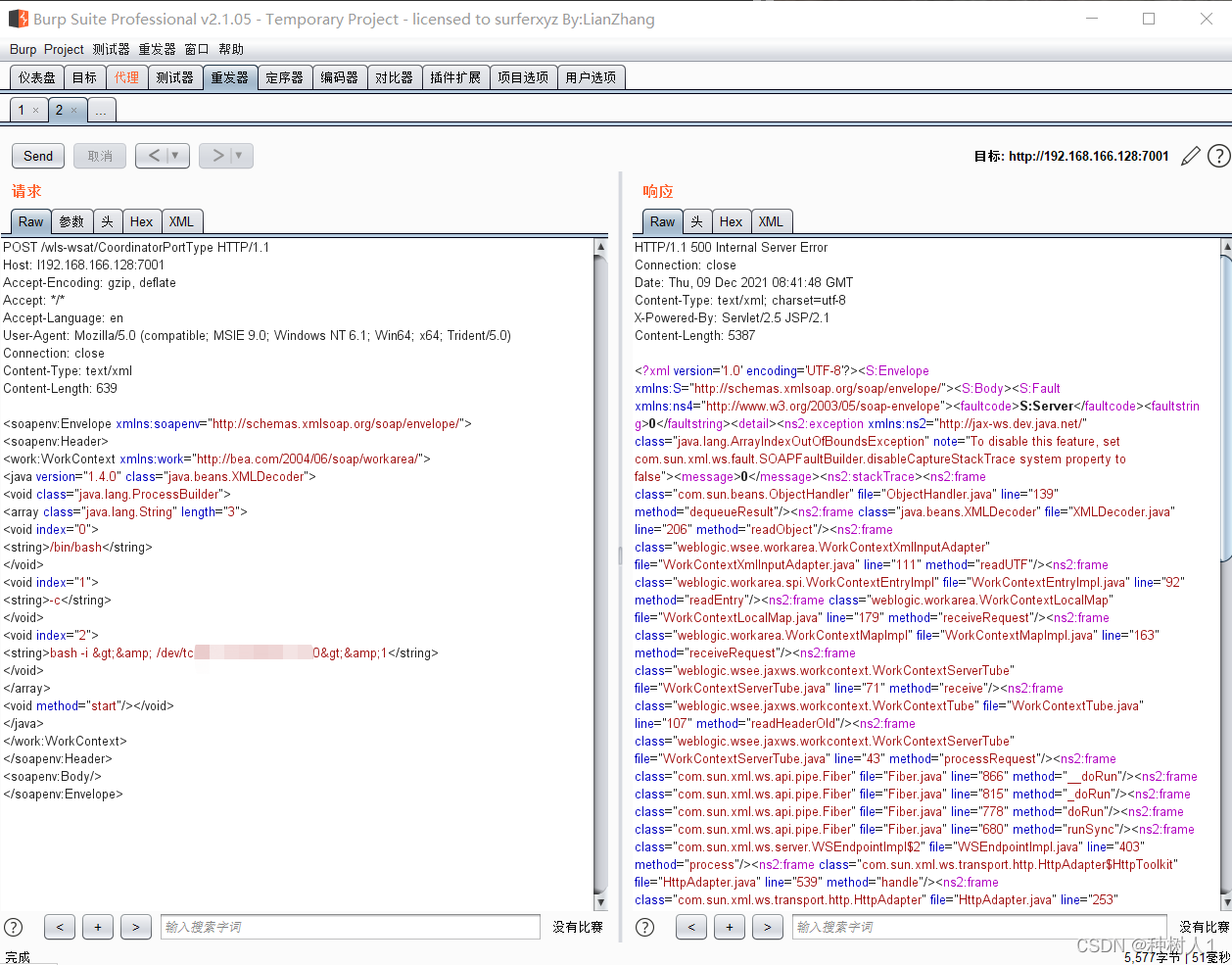1232x965 pixels.
Task: Open the back history dropdown arrow
Action: tap(177, 156)
